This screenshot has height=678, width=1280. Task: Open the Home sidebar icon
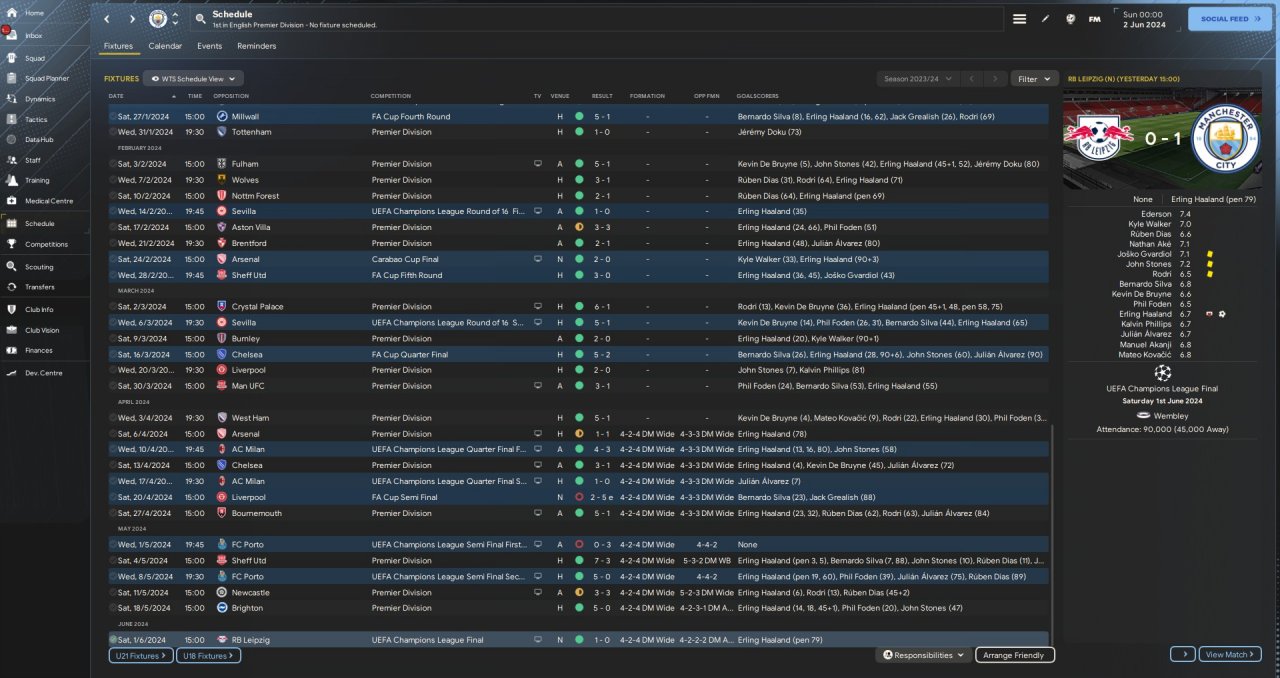12,13
